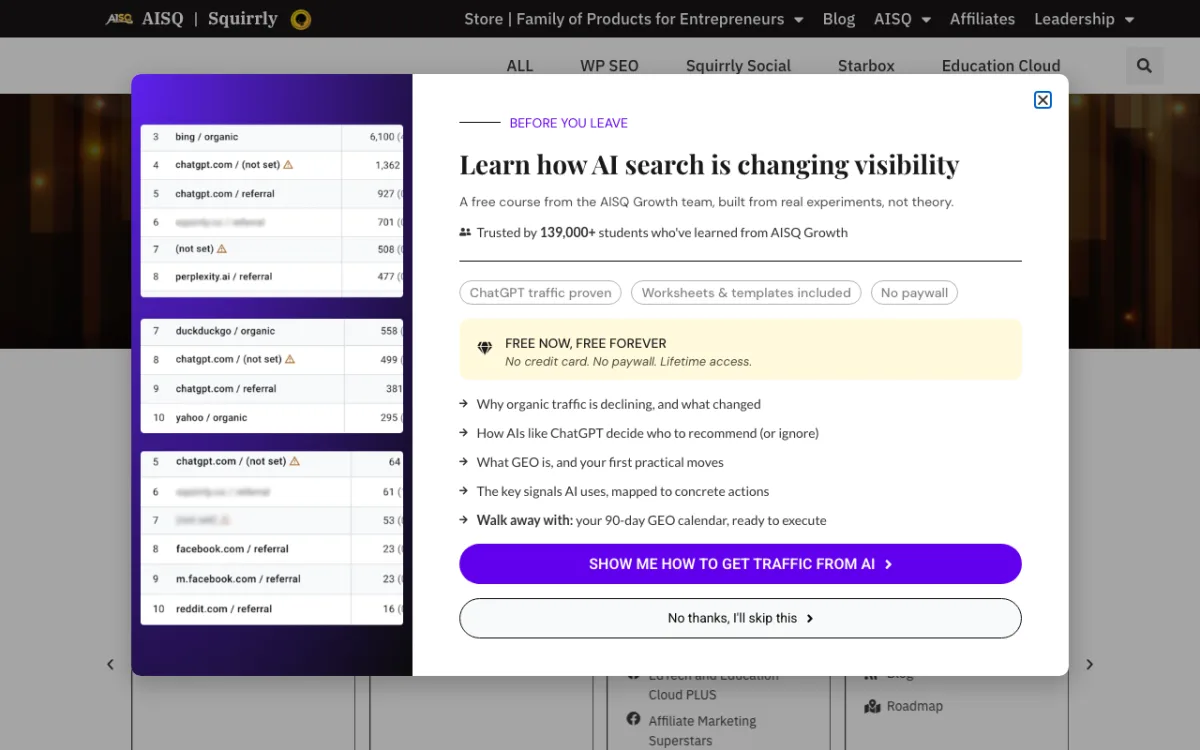Screen dimensions: 1200x750
Task: Click the reddit.com / referral row
Action: (272, 609)
